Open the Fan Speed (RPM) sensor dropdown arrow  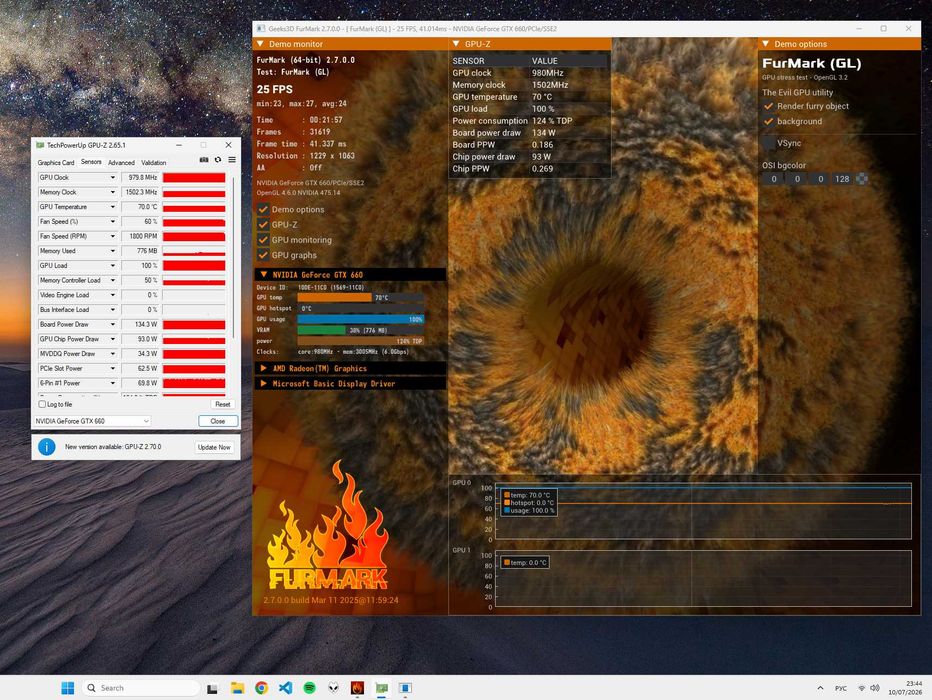coord(112,237)
